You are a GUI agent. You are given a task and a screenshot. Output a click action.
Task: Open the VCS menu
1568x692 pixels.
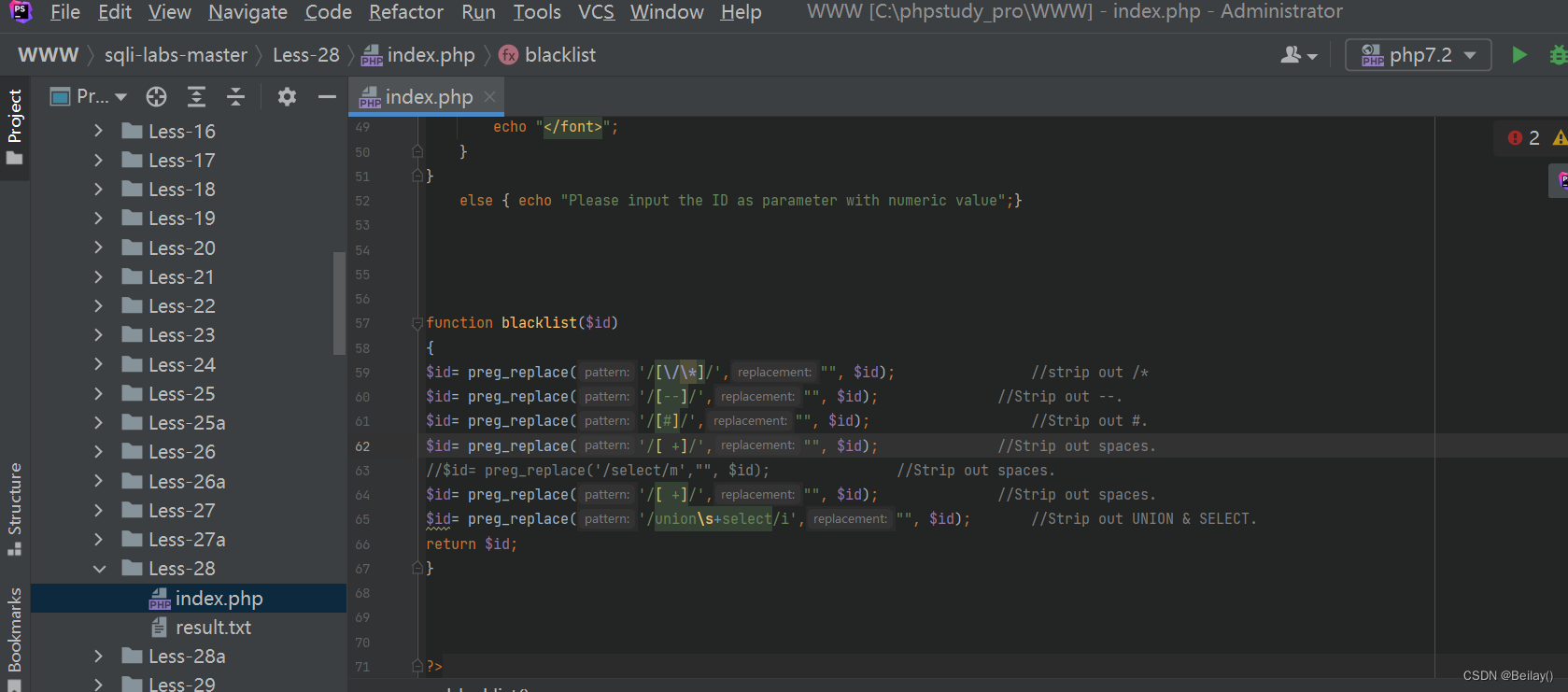tap(596, 12)
